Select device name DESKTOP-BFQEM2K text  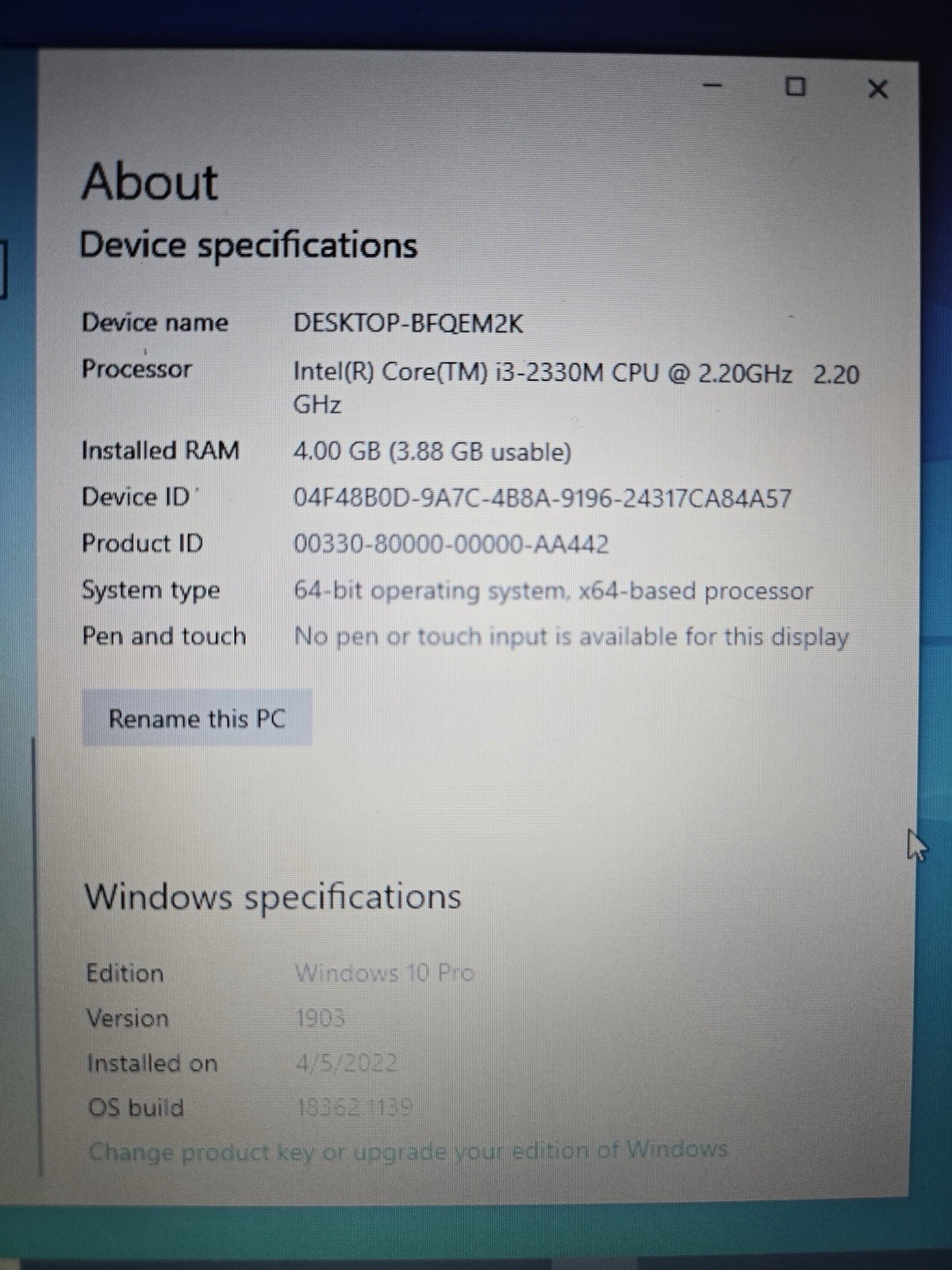(409, 323)
